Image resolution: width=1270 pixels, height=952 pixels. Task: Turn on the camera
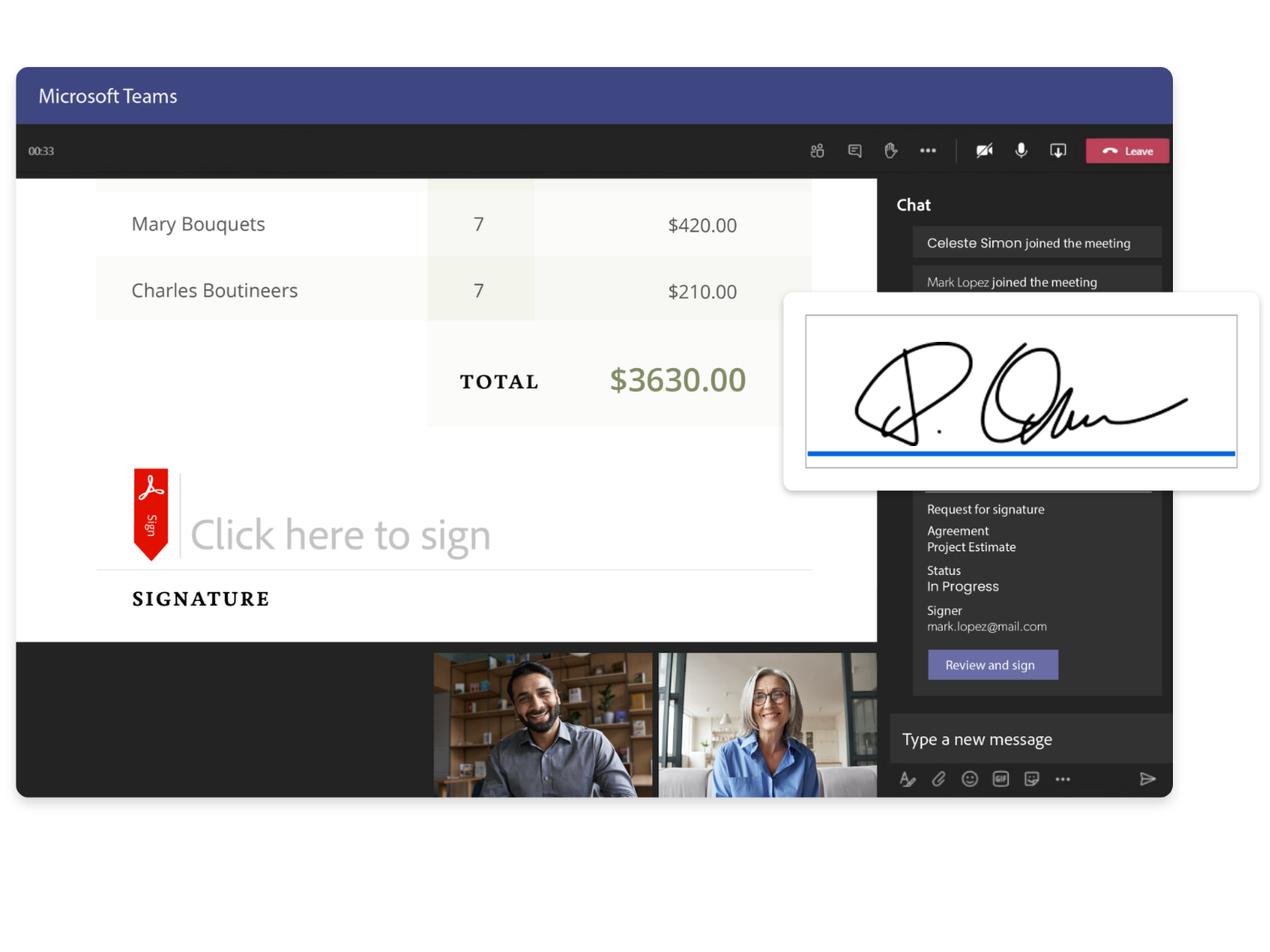[x=984, y=151]
